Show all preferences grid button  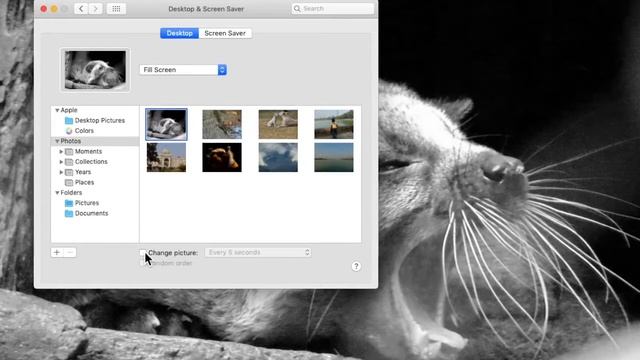click(116, 9)
